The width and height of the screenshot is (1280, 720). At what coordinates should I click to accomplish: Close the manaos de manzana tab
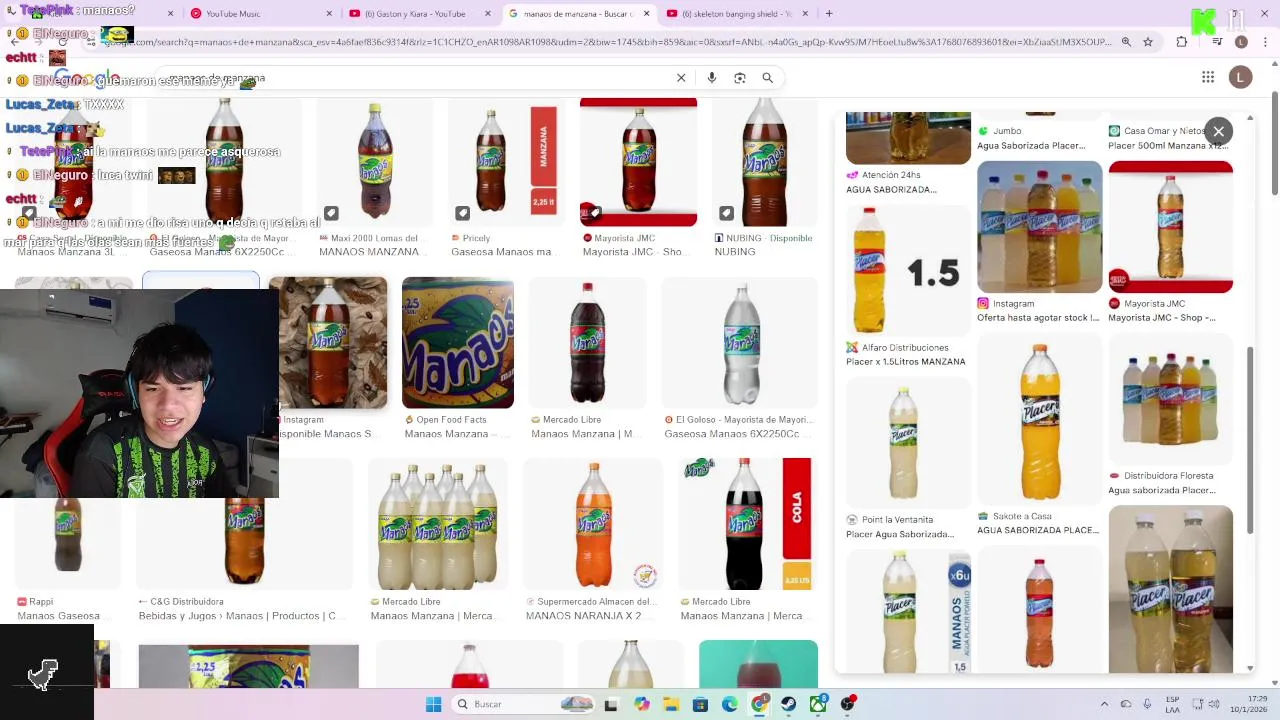click(646, 14)
